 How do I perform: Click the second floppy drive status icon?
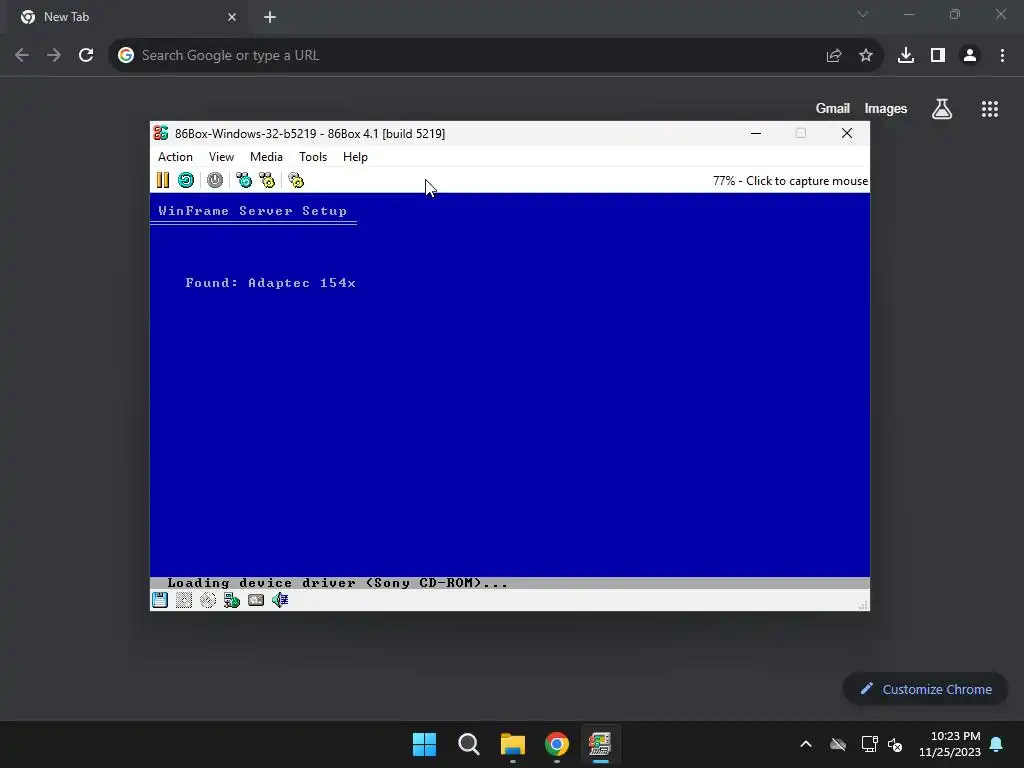(184, 600)
